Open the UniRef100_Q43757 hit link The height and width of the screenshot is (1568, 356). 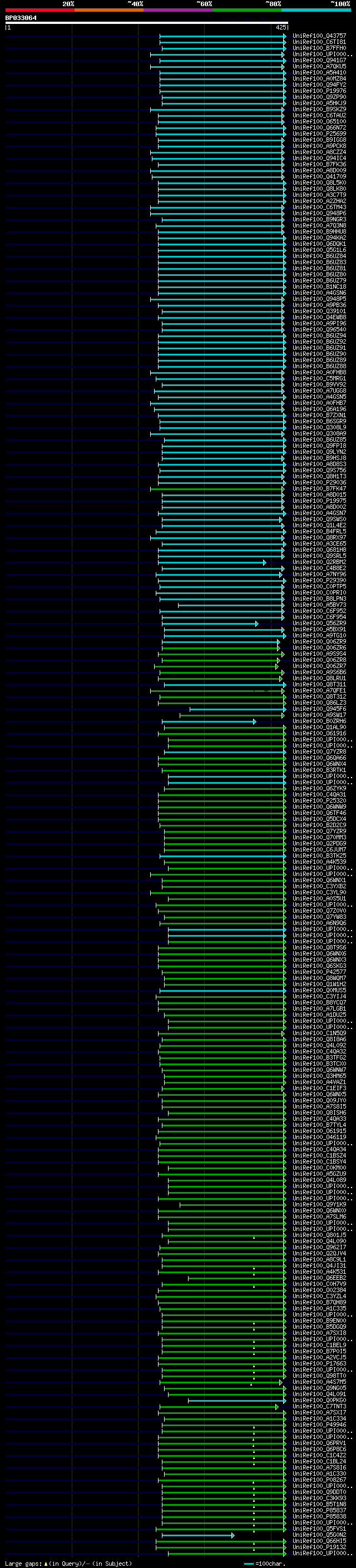pyautogui.click(x=319, y=36)
